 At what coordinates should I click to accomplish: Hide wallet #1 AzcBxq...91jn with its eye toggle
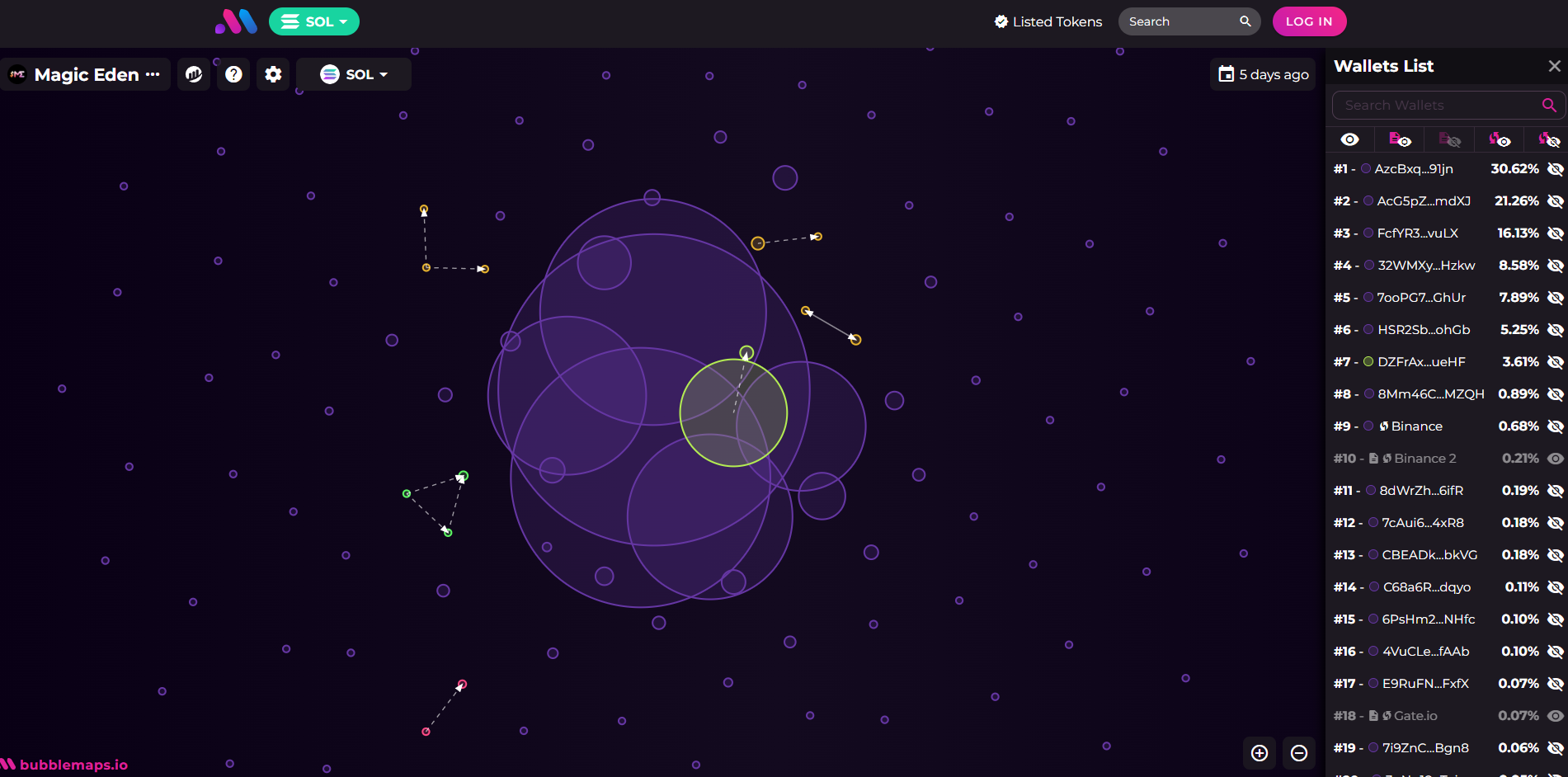coord(1556,168)
